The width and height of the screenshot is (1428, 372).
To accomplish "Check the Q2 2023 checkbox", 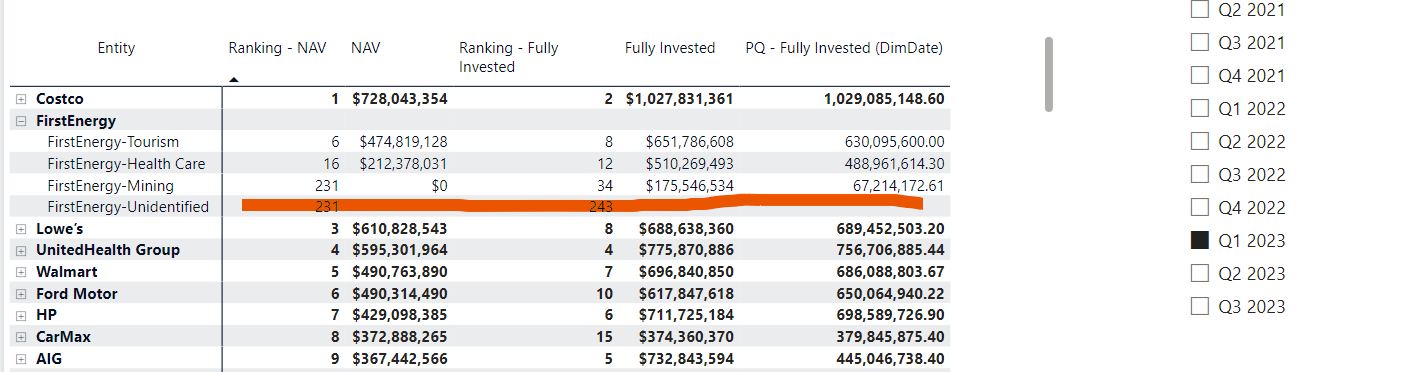I will [x=1200, y=274].
